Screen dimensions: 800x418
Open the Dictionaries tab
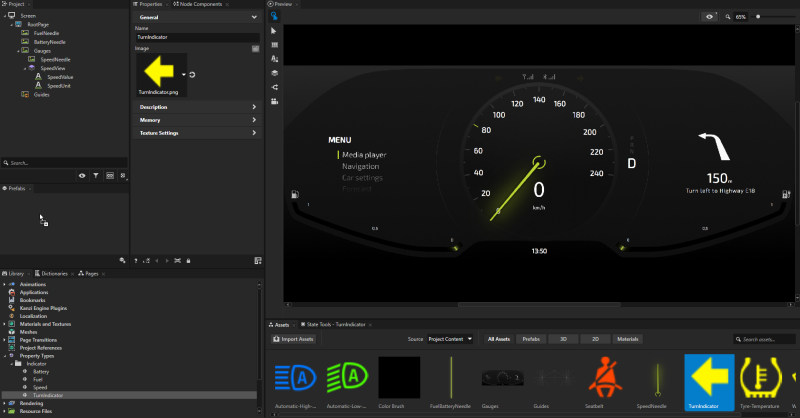tap(55, 273)
